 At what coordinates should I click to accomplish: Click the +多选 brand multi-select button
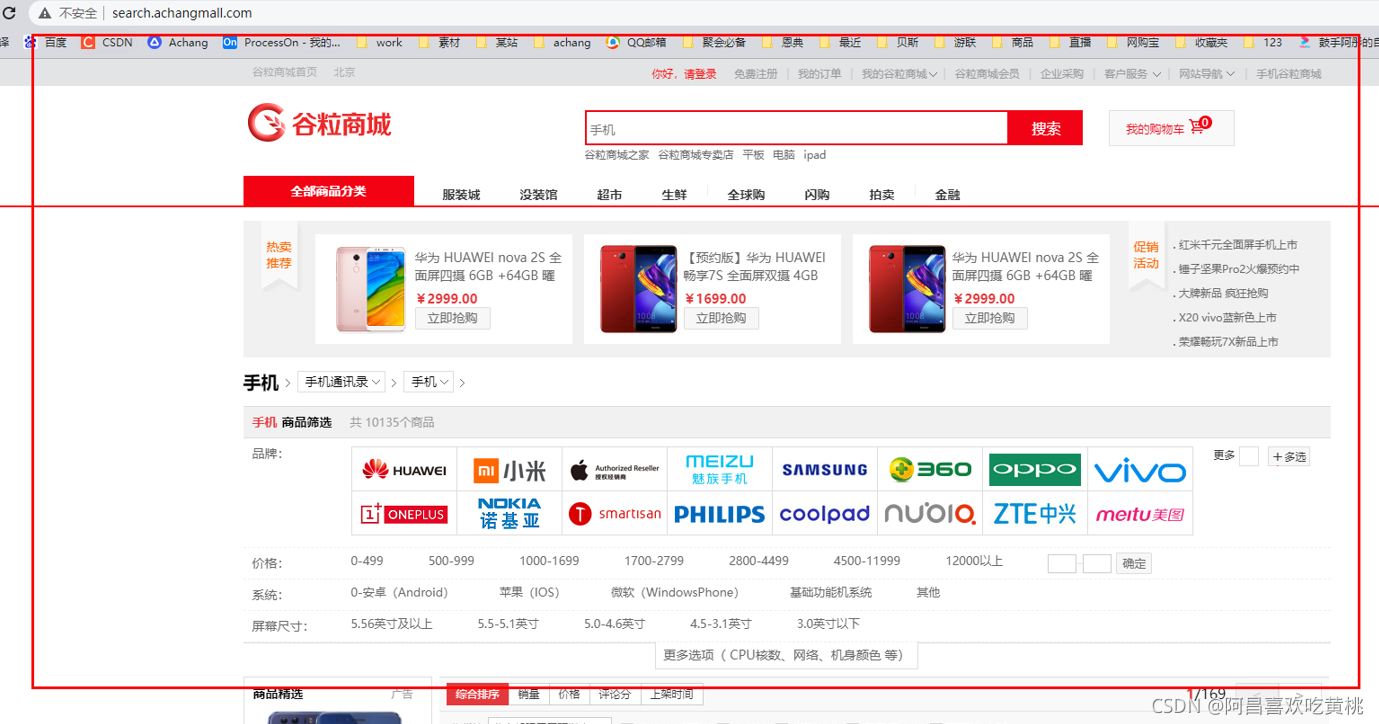tap(1289, 456)
